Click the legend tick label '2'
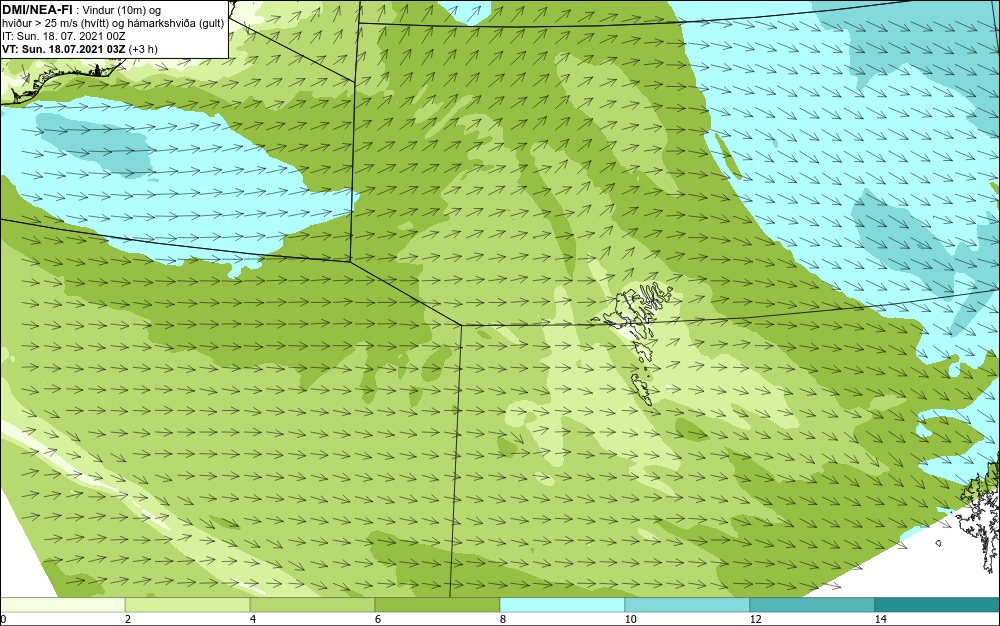Screen dimensions: 1000x626 128,619
